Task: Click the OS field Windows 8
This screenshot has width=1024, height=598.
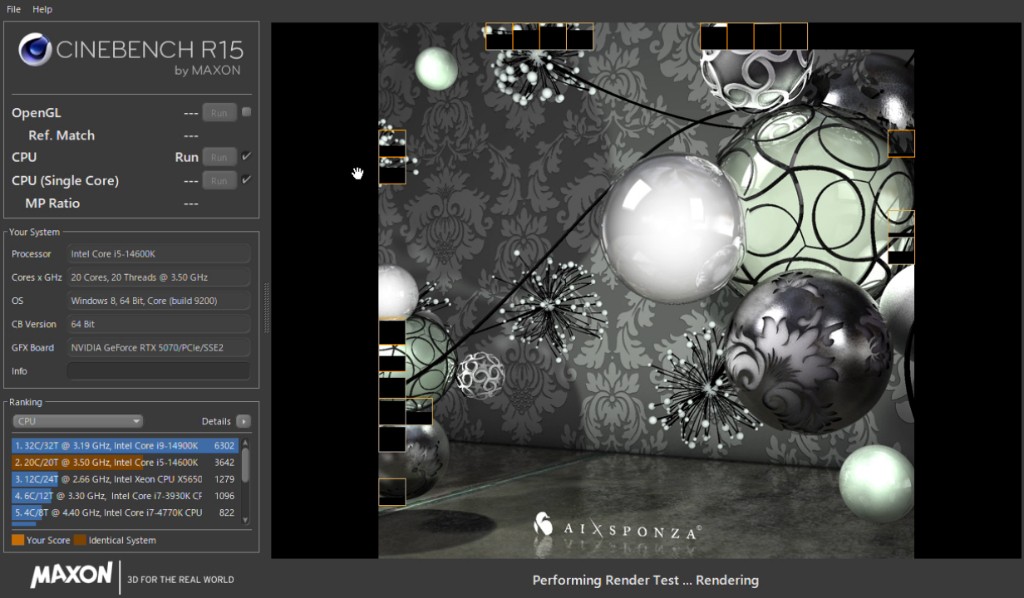Action: [159, 301]
